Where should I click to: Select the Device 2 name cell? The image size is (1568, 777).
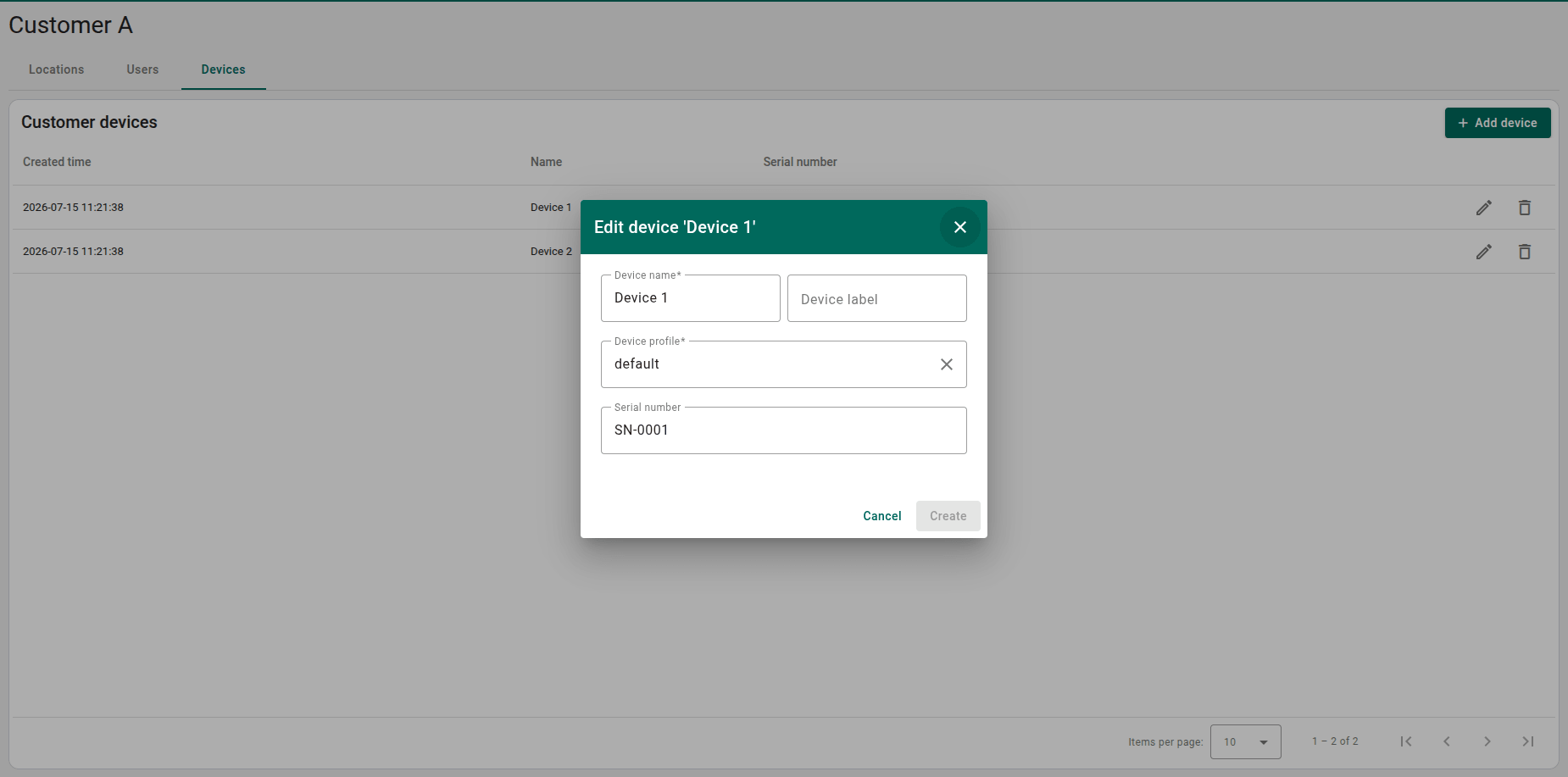(551, 252)
